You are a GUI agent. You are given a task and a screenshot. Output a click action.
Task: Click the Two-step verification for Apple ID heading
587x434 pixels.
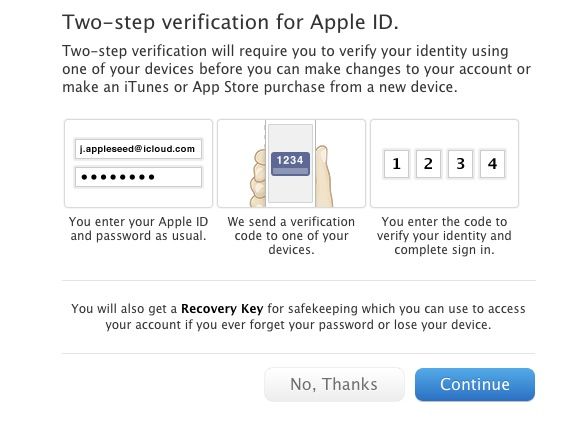(230, 22)
